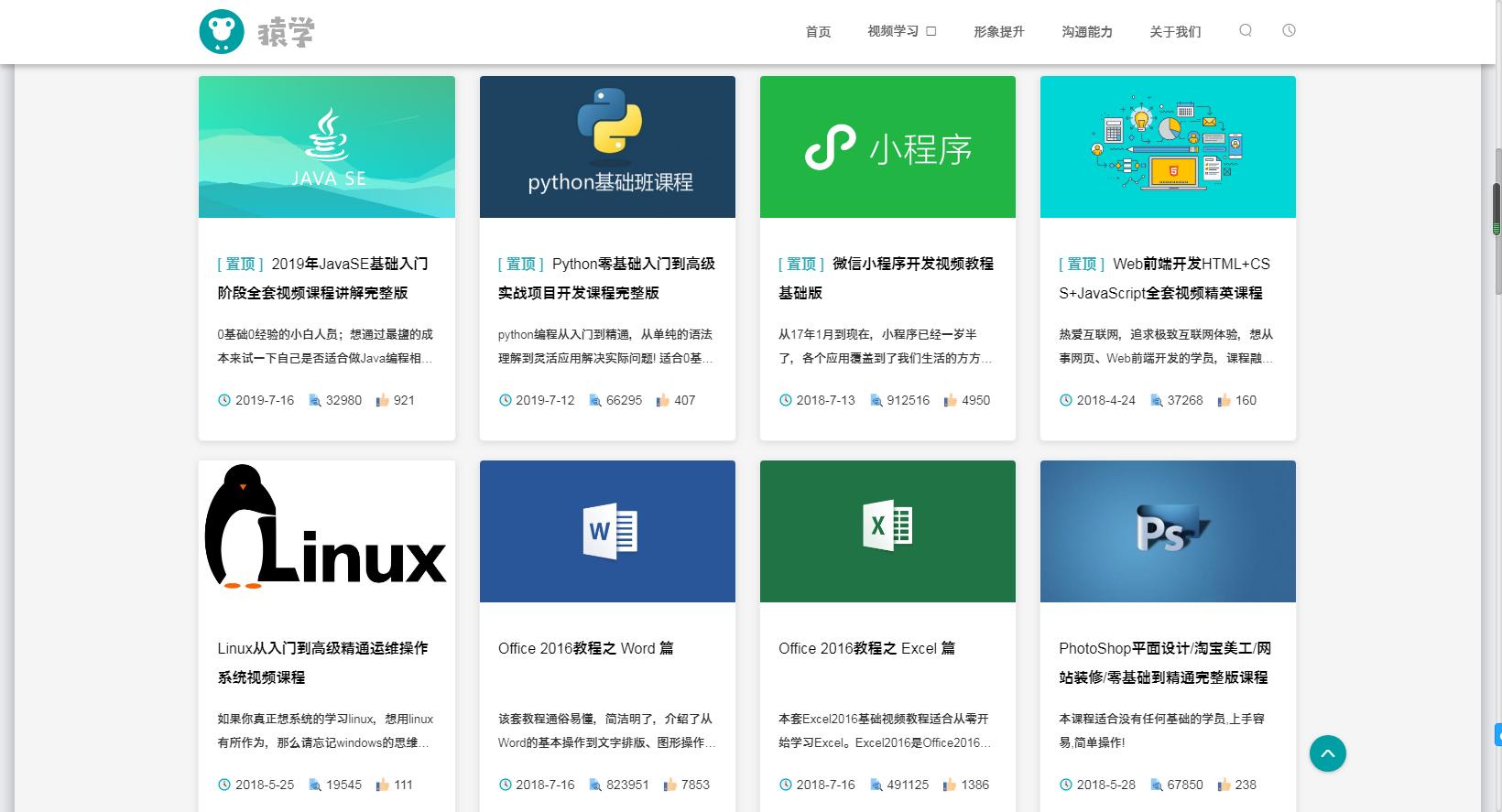Viewport: 1502px width, 812px height.
Task: Click the Linux description starting 如果你真正想
Action: pos(325,731)
